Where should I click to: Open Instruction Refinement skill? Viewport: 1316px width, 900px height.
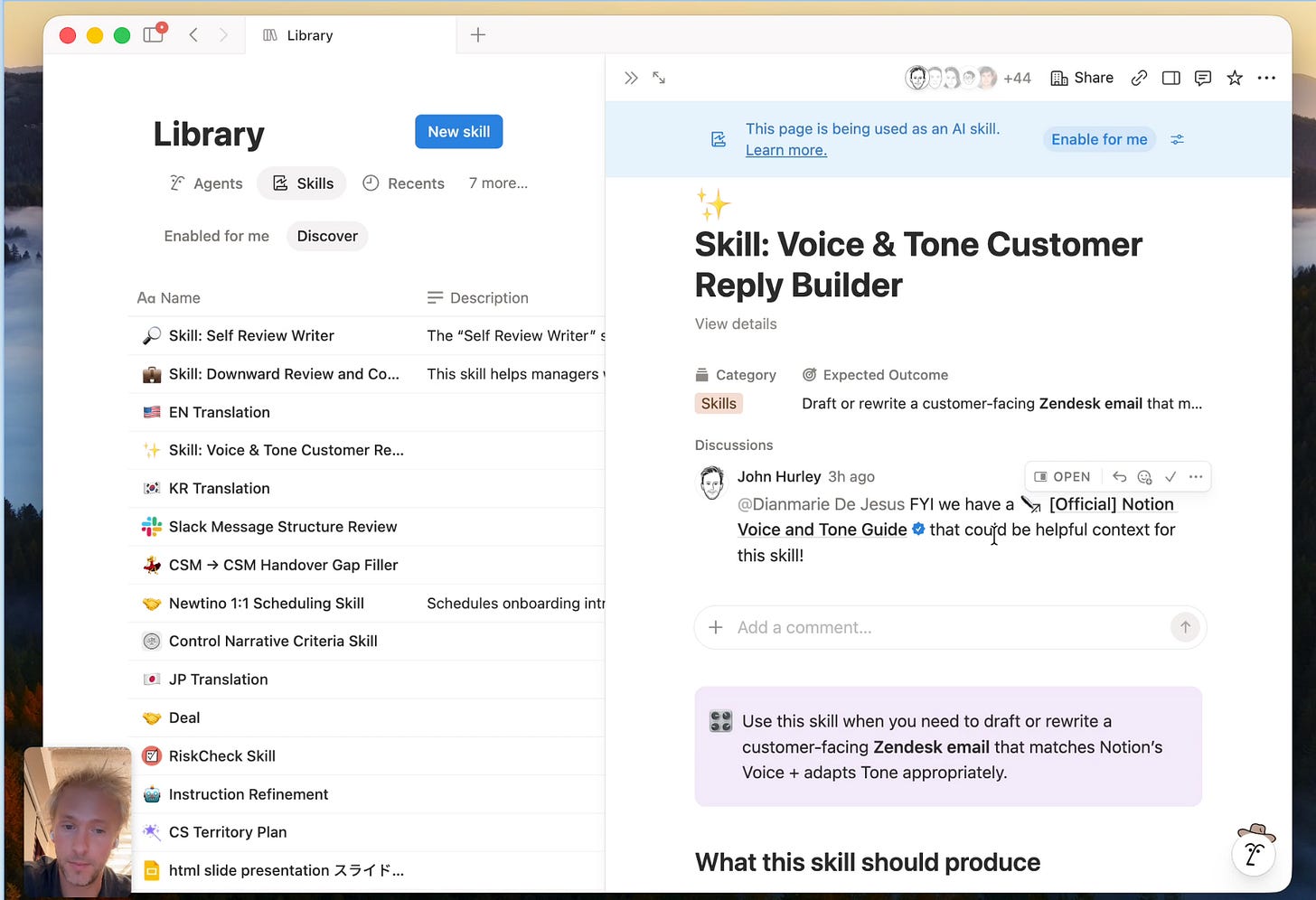(249, 794)
